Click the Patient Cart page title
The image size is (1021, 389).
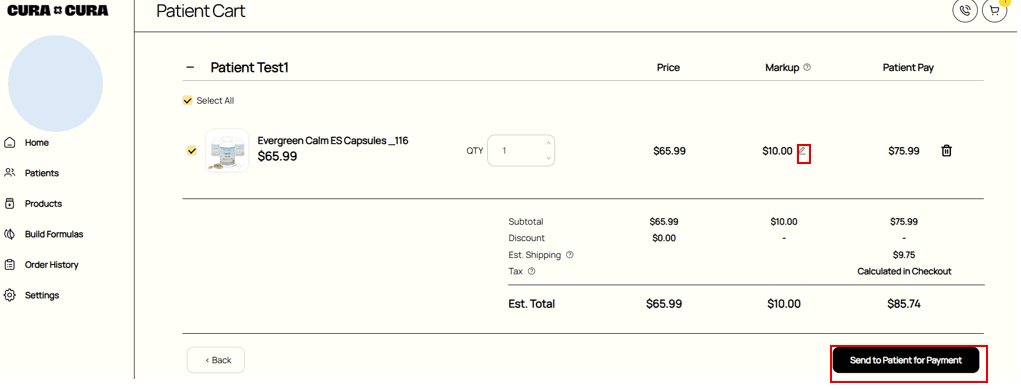pyautogui.click(x=201, y=11)
